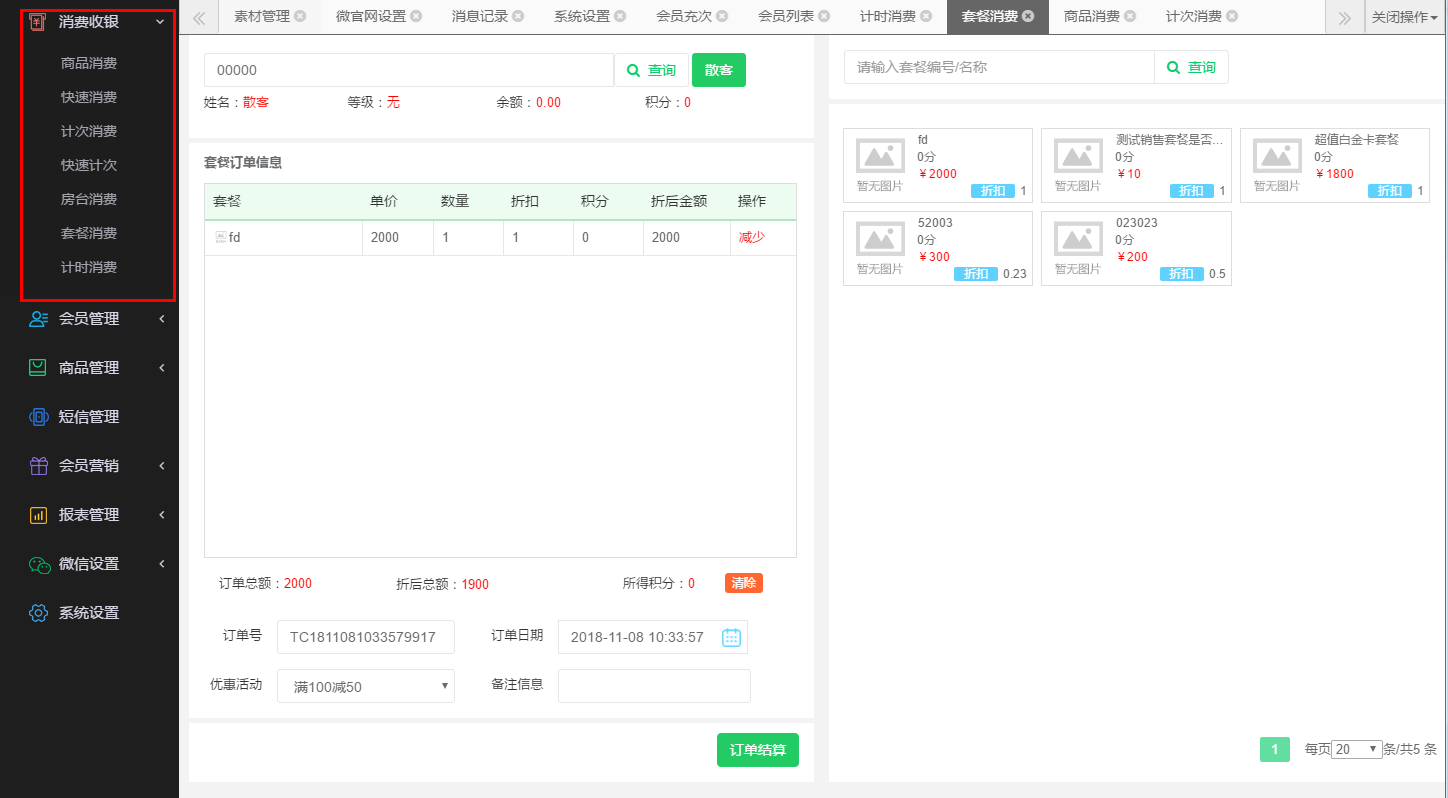1448x798 pixels.
Task: Click 减少 in the fd order row
Action: click(x=752, y=237)
